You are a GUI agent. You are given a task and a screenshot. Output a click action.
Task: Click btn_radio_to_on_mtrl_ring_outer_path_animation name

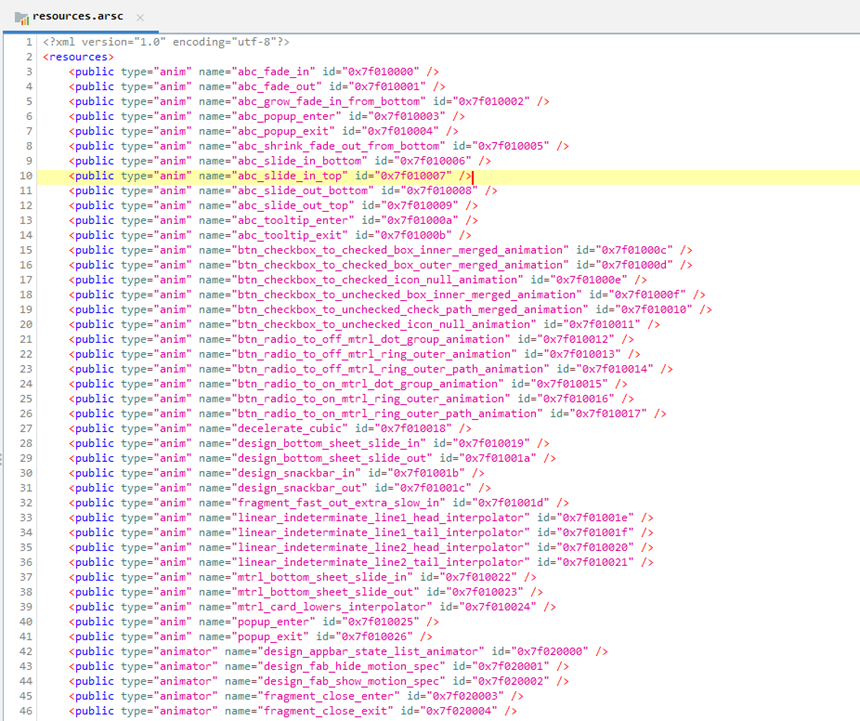(x=387, y=413)
